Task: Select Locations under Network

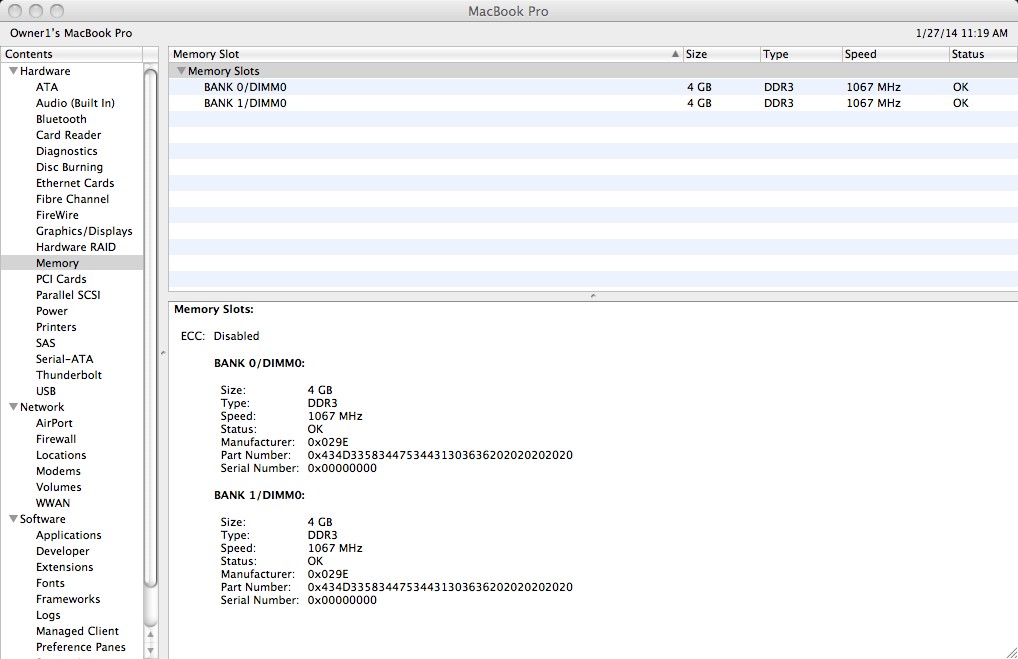Action: click(61, 455)
